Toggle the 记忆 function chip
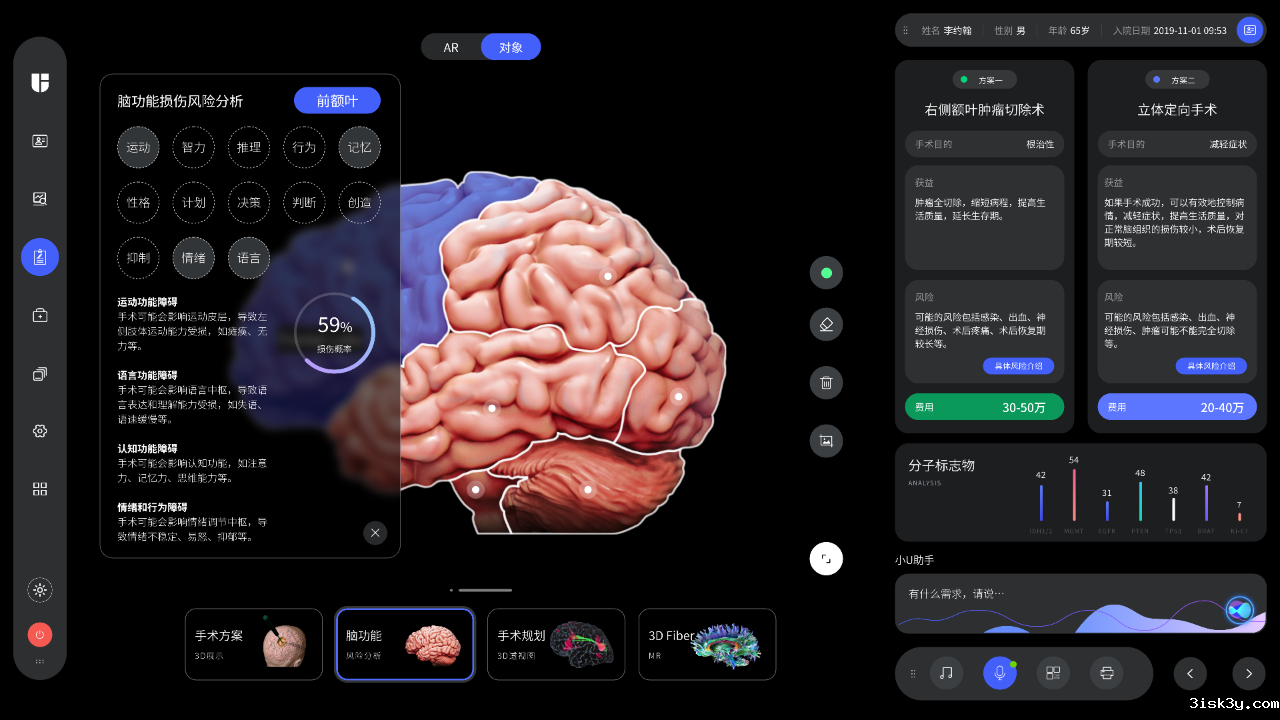 pyautogui.click(x=359, y=147)
